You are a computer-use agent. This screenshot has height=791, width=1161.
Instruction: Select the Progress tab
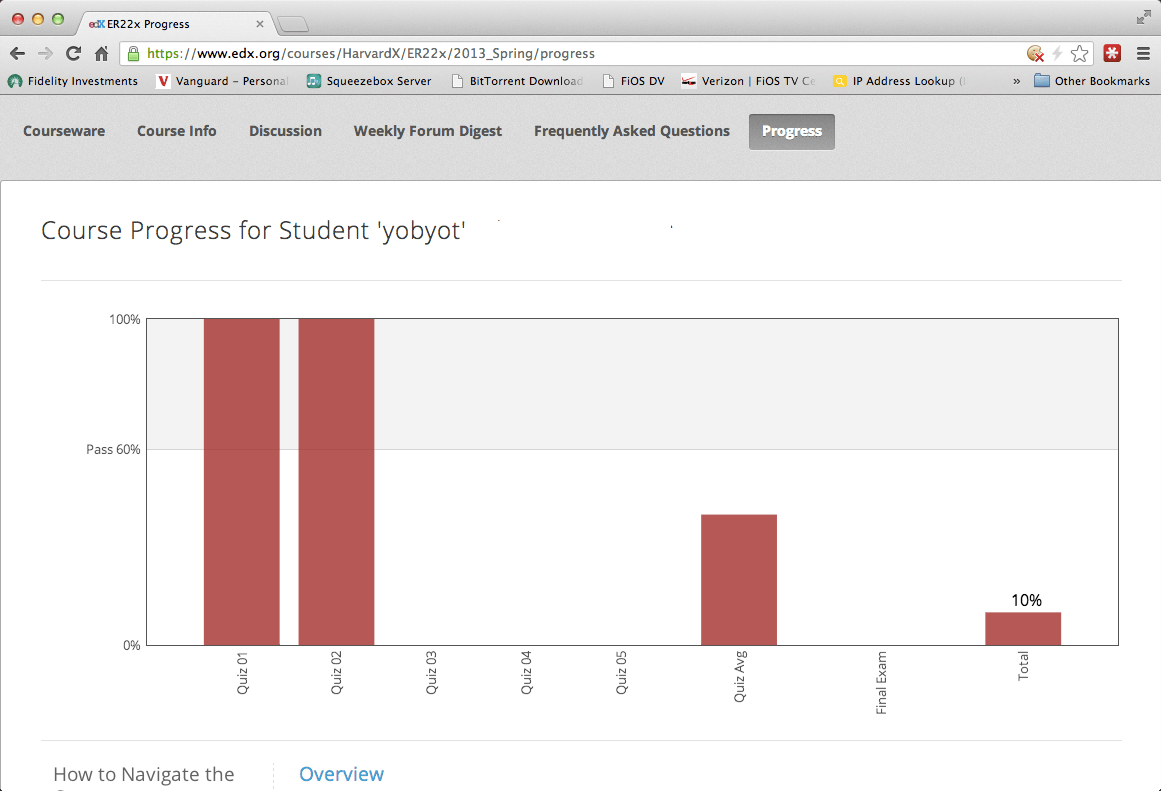coord(792,132)
